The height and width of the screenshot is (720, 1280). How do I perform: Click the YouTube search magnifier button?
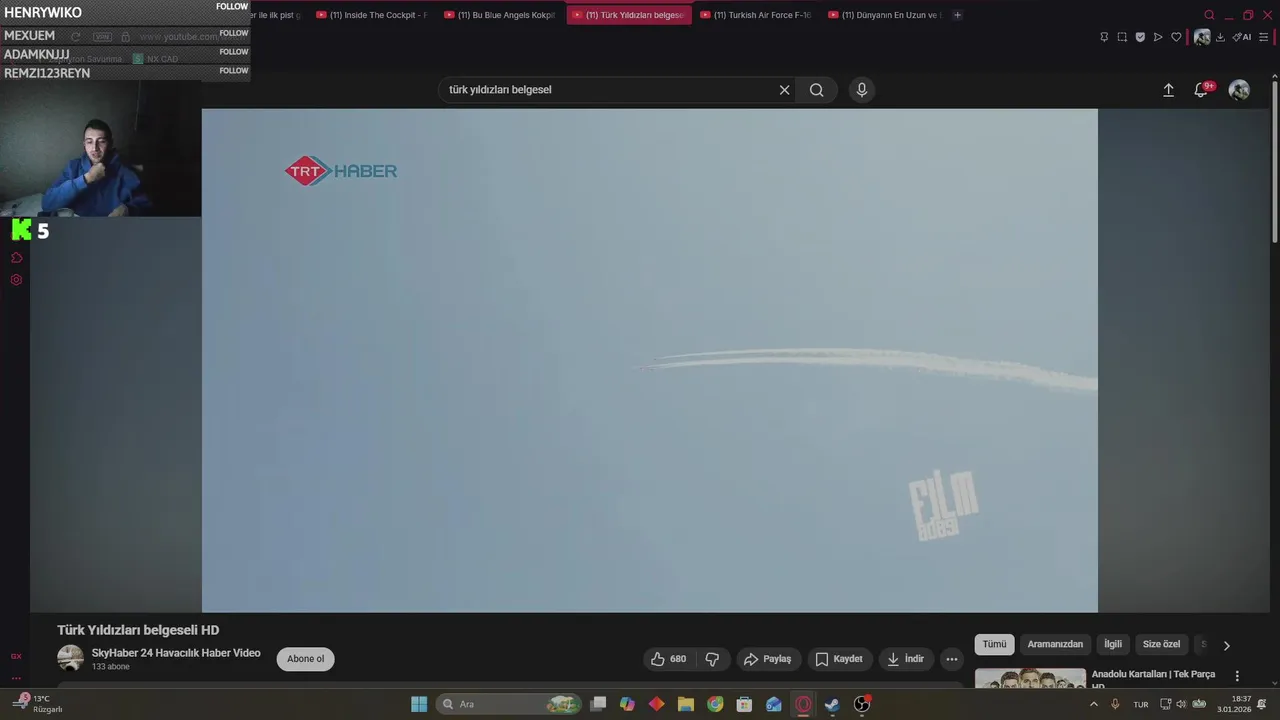tap(817, 90)
